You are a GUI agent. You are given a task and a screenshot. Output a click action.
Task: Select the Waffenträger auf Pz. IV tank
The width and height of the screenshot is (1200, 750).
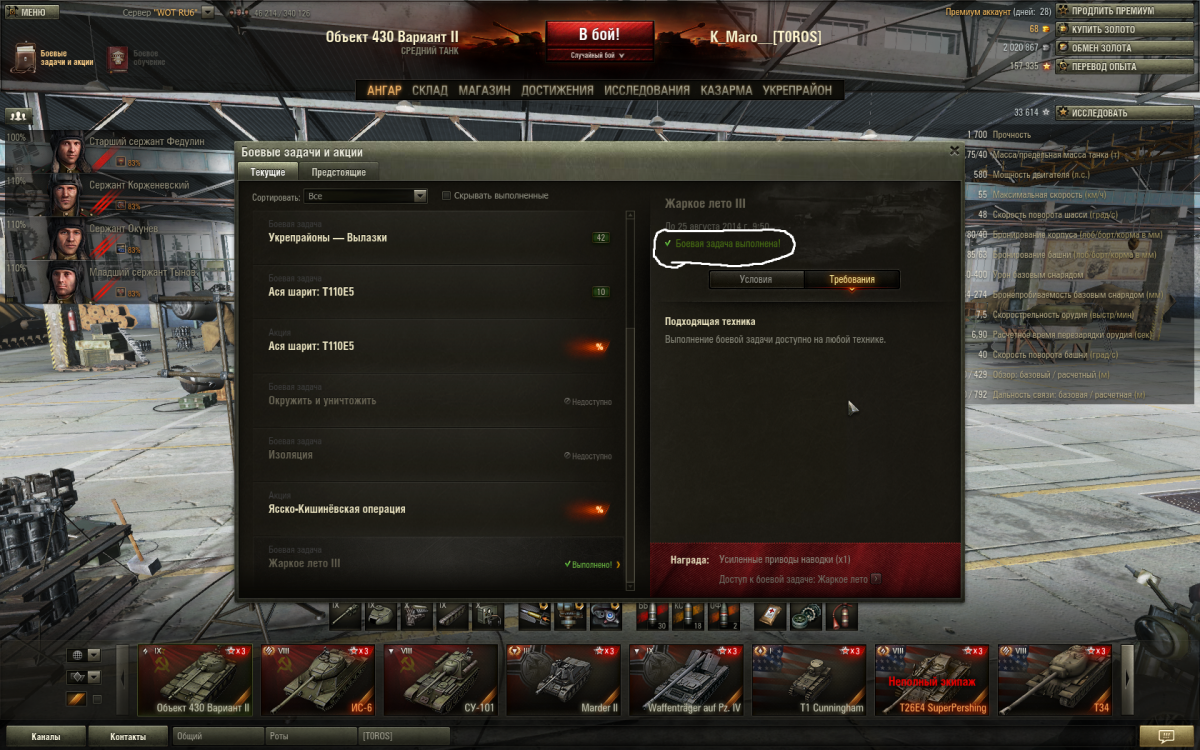pyautogui.click(x=686, y=680)
